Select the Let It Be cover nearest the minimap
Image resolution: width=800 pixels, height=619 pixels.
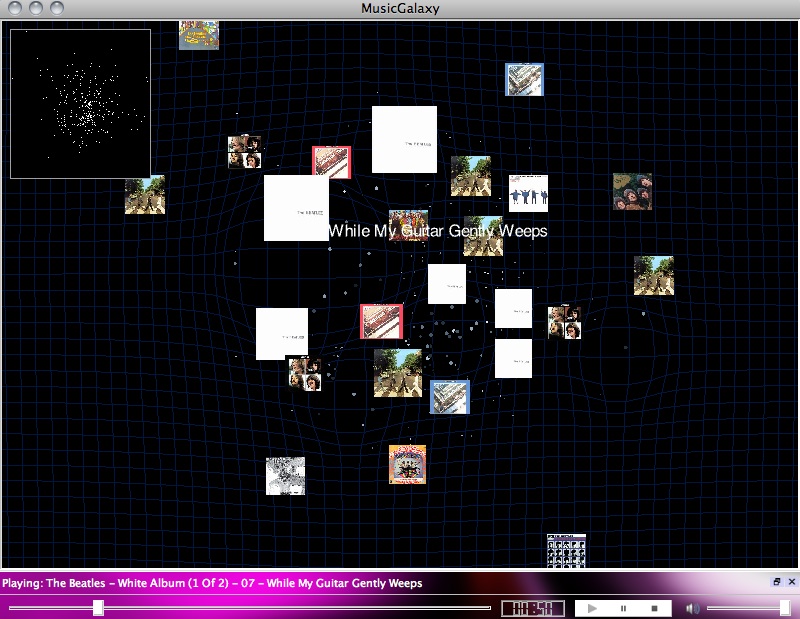point(244,152)
